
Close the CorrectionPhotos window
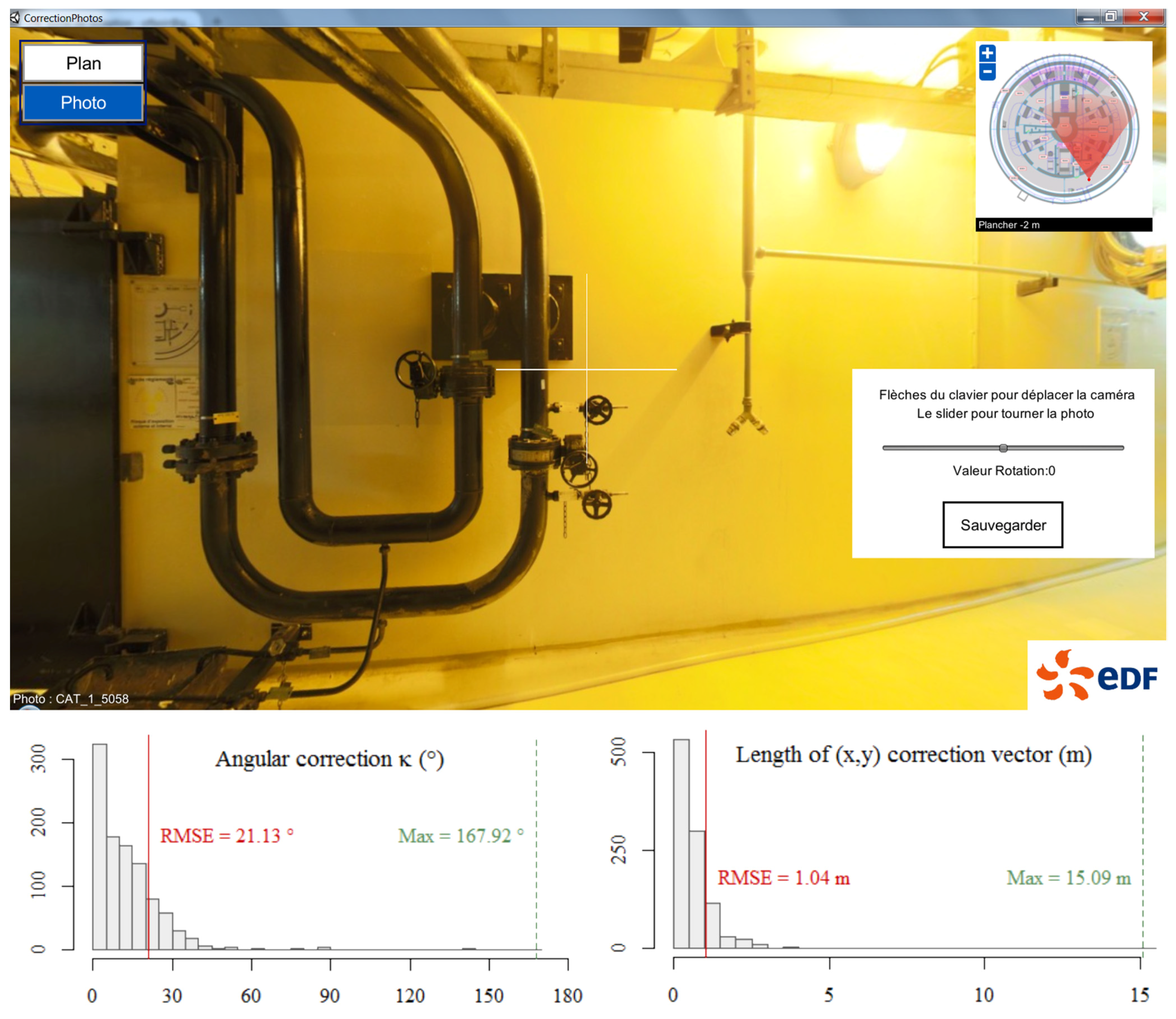pyautogui.click(x=1144, y=17)
